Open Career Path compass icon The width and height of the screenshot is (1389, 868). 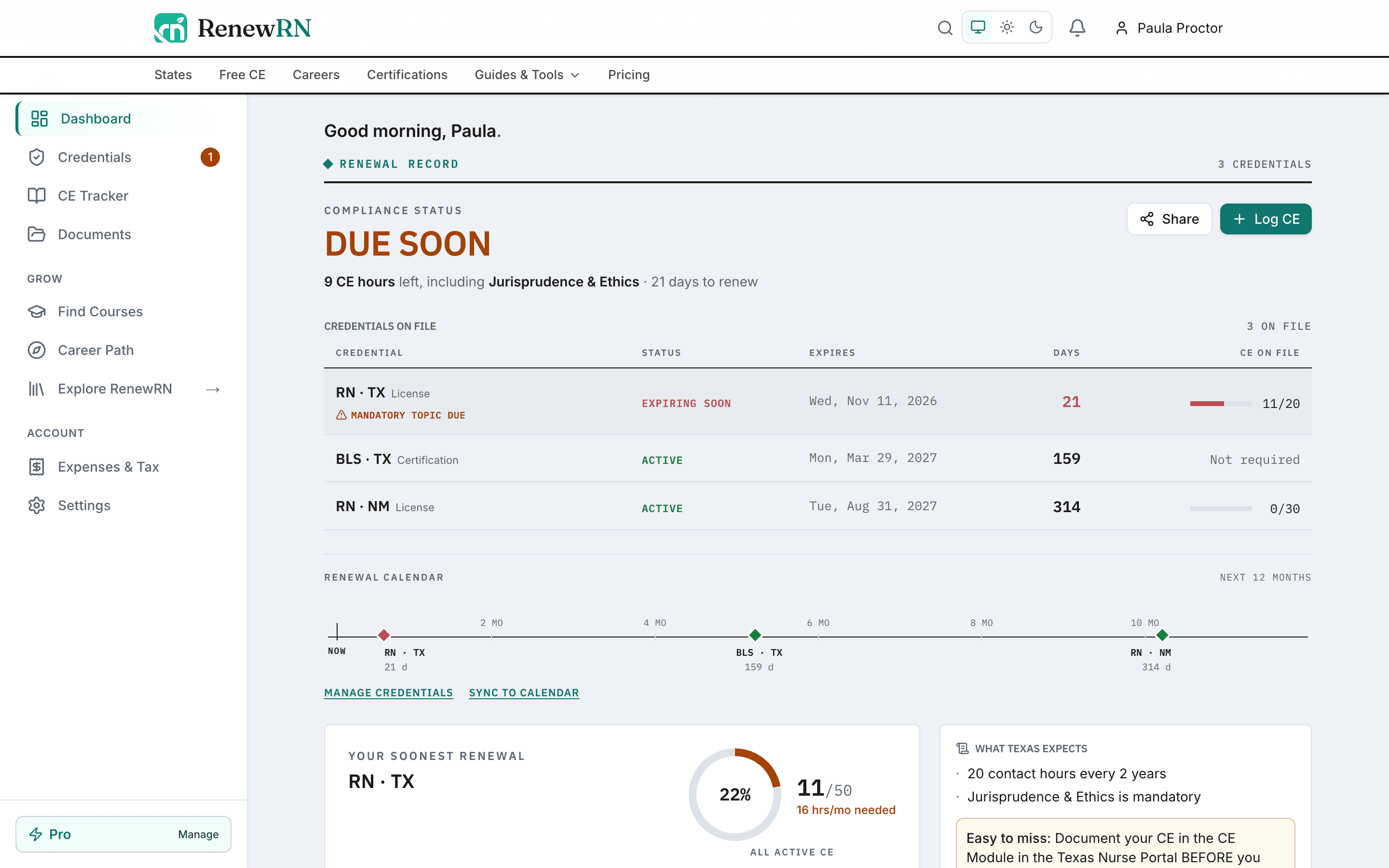coord(37,350)
